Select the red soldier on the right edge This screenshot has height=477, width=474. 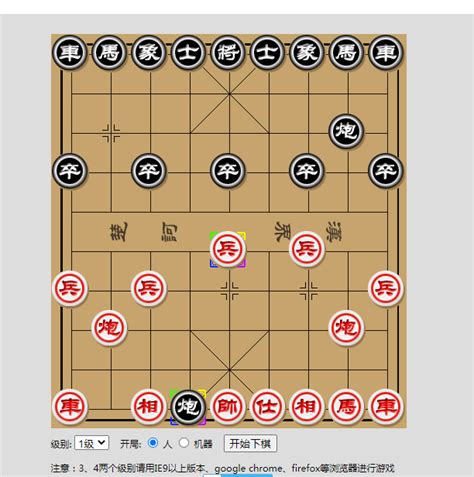point(386,288)
